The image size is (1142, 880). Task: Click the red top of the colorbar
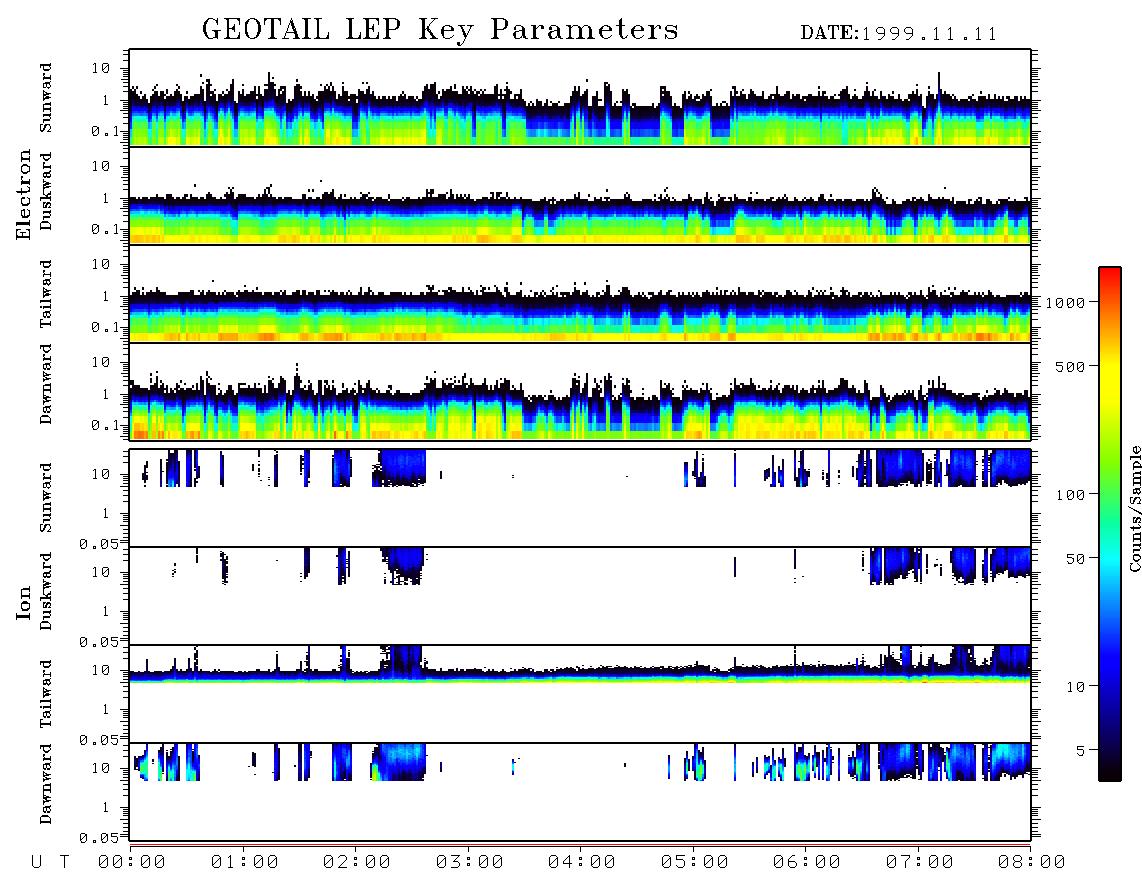coord(1110,277)
